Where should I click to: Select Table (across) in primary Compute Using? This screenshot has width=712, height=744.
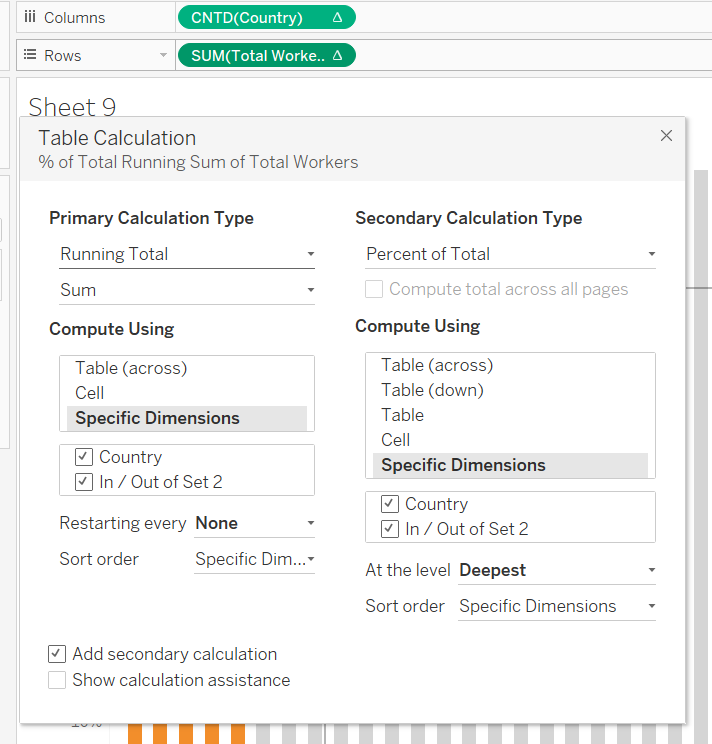[x=131, y=368]
